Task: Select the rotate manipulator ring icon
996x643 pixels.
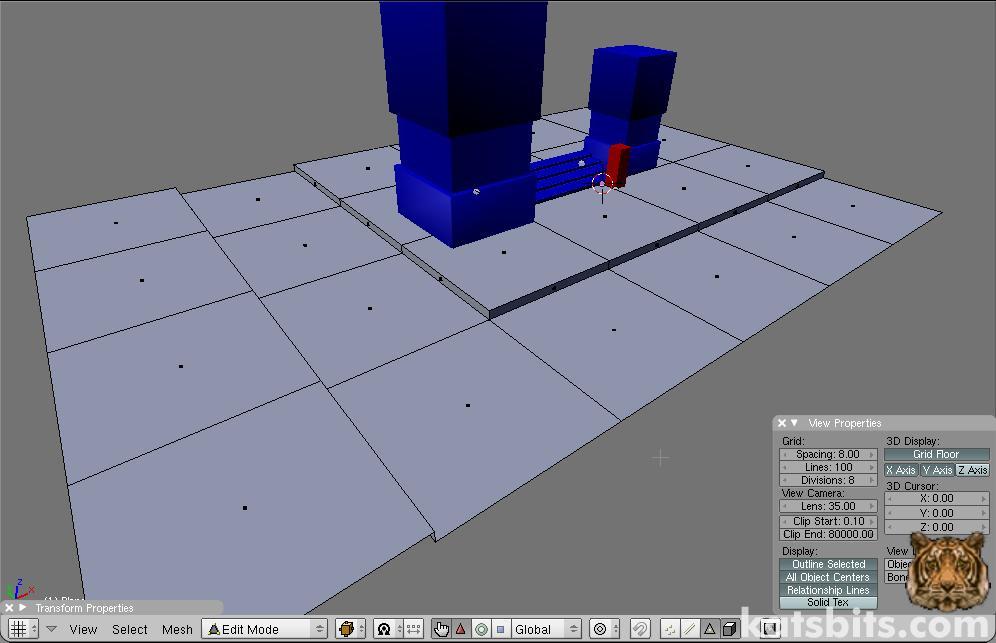Action: tap(481, 629)
